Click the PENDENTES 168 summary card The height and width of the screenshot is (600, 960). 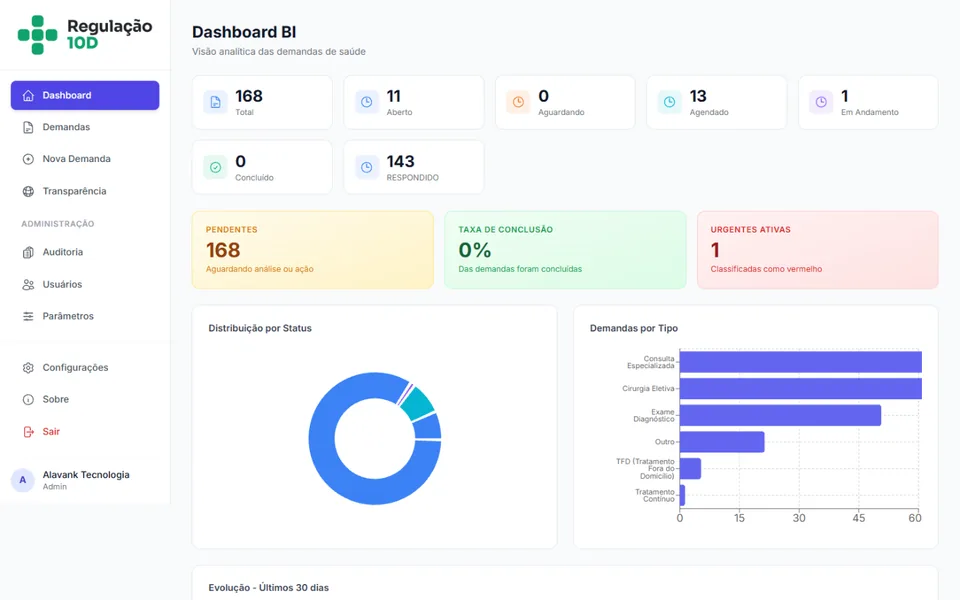coord(313,250)
